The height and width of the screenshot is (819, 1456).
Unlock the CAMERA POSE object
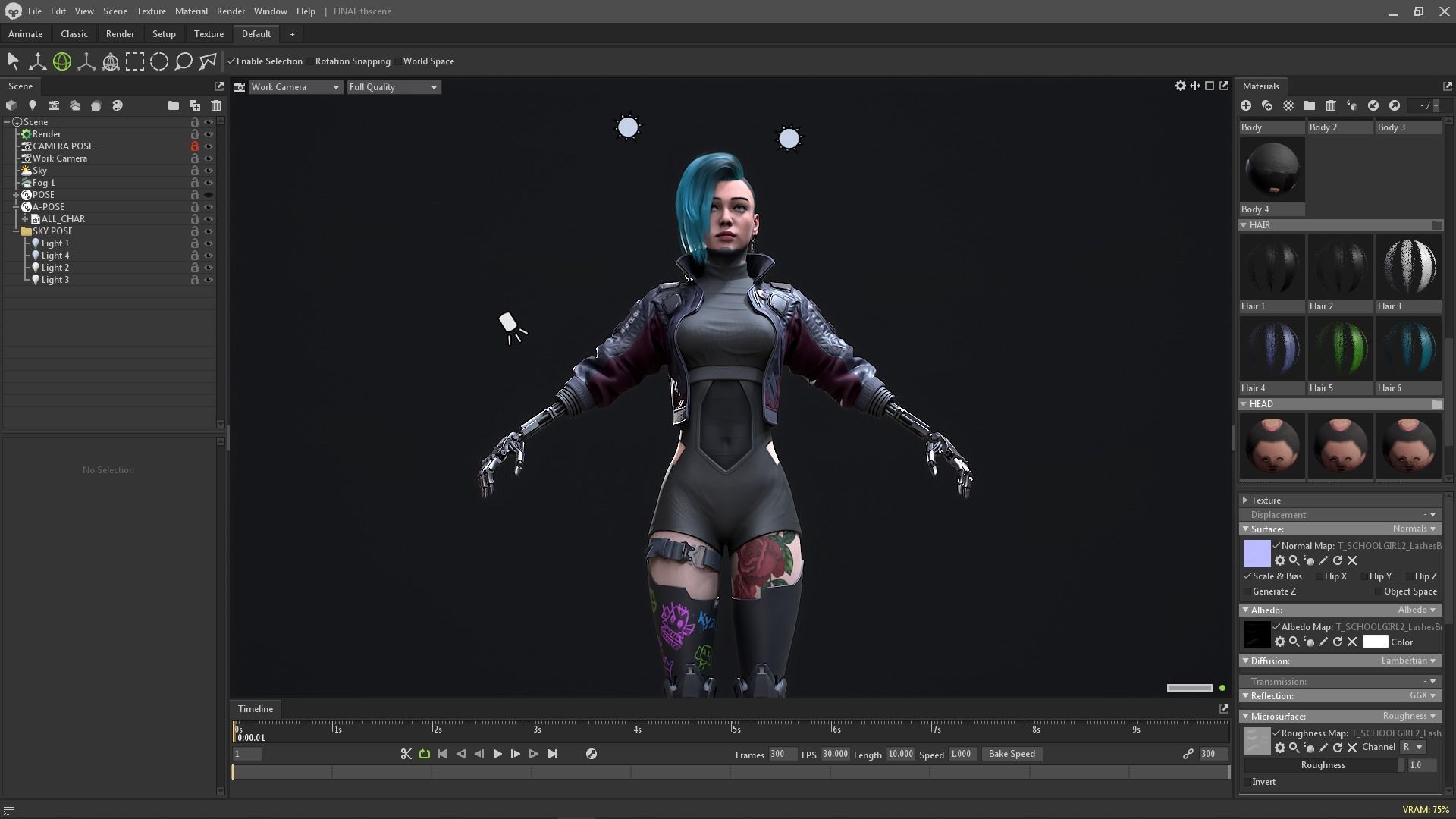pyautogui.click(x=195, y=146)
